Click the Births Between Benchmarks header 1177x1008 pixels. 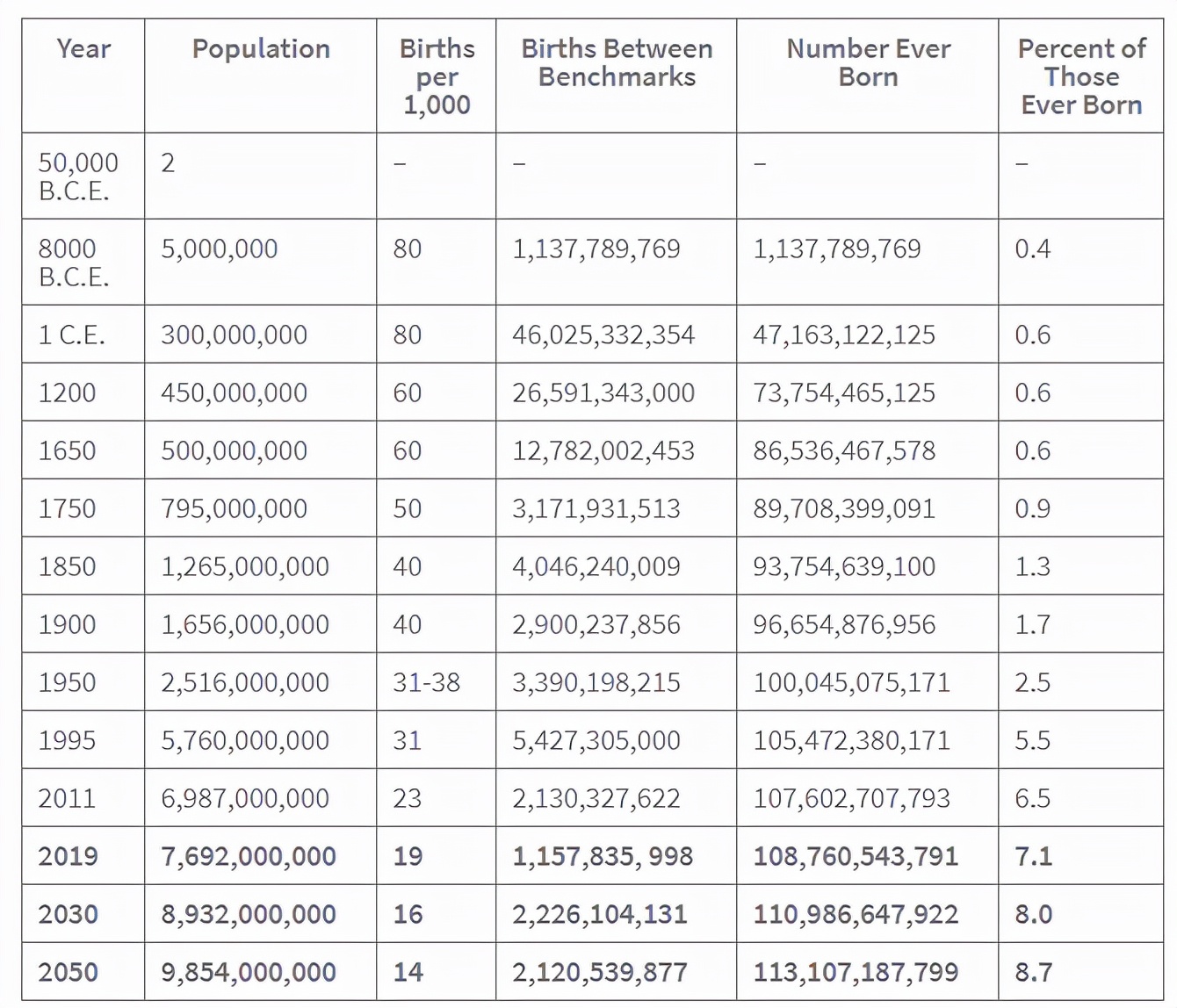[617, 62]
